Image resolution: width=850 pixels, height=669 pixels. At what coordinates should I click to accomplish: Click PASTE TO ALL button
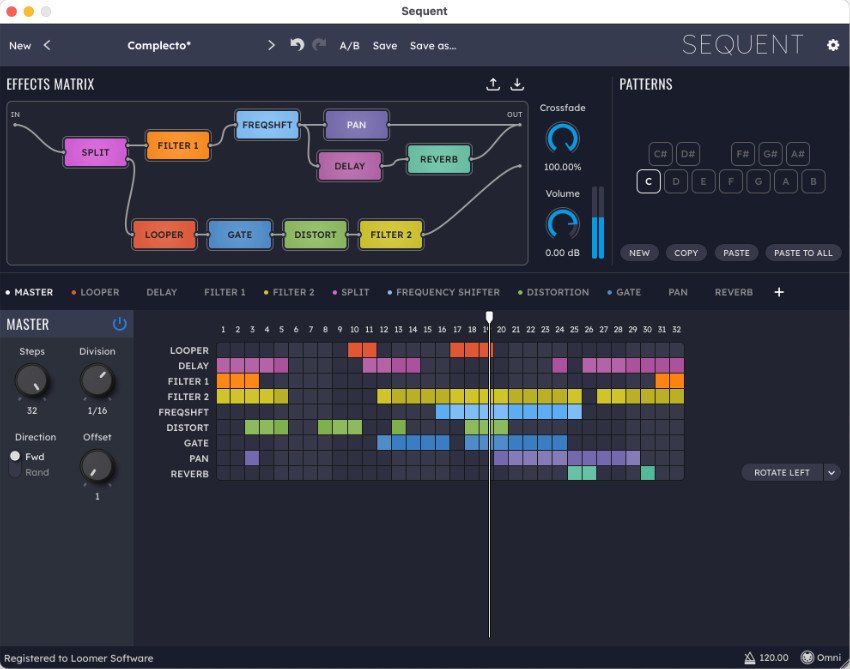pyautogui.click(x=803, y=253)
